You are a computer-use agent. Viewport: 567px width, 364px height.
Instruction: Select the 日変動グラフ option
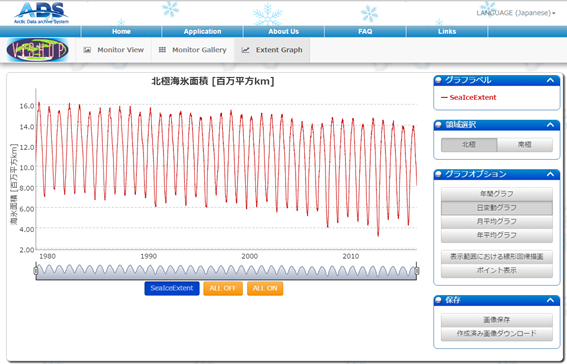(x=497, y=207)
